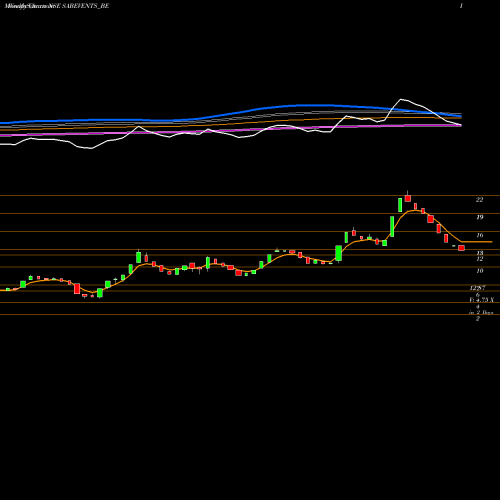The height and width of the screenshot is (500, 500).
Task: Click the 2 price axis label
Action: pos(478,319)
